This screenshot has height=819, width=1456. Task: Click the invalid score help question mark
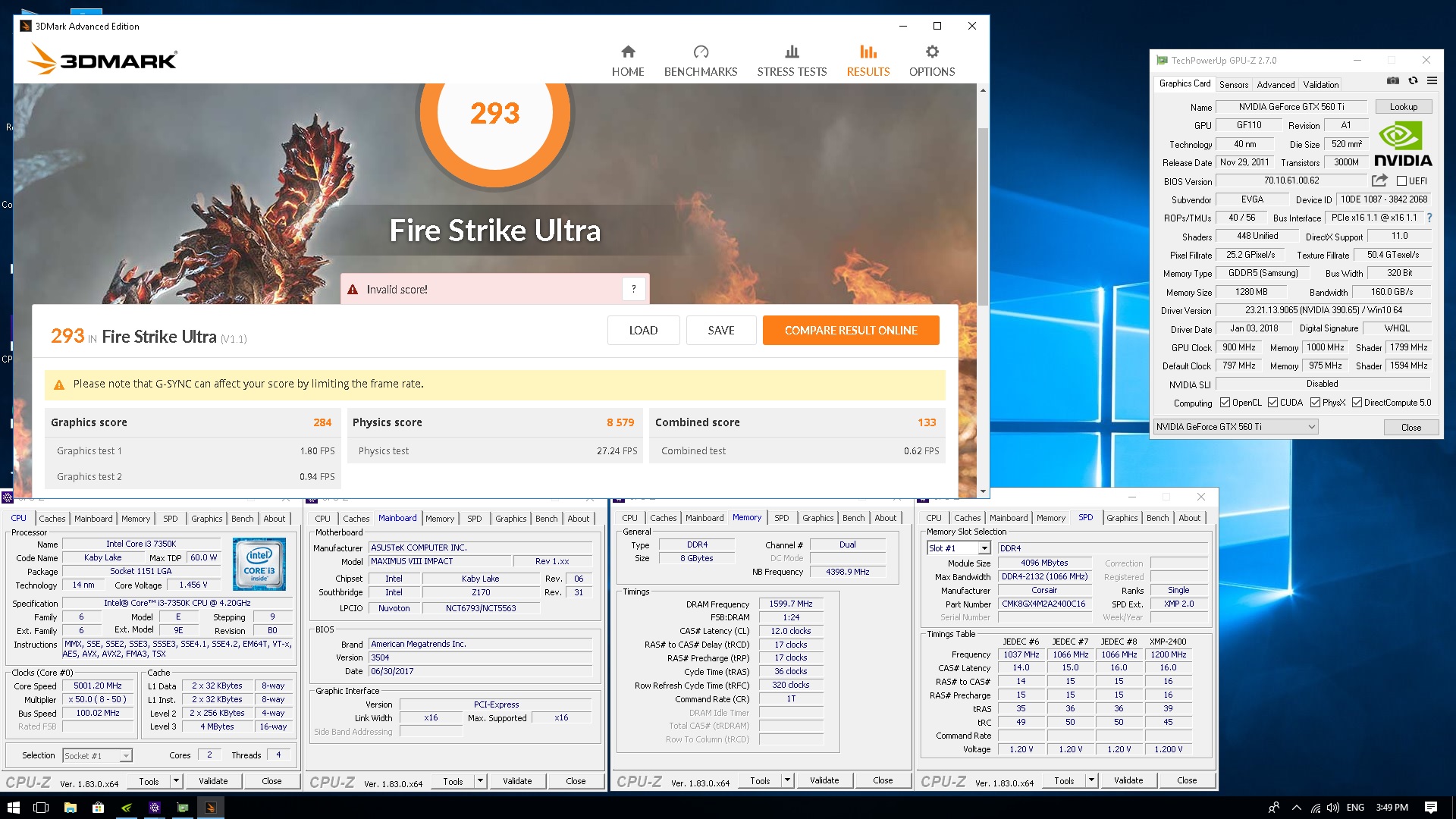pos(634,289)
